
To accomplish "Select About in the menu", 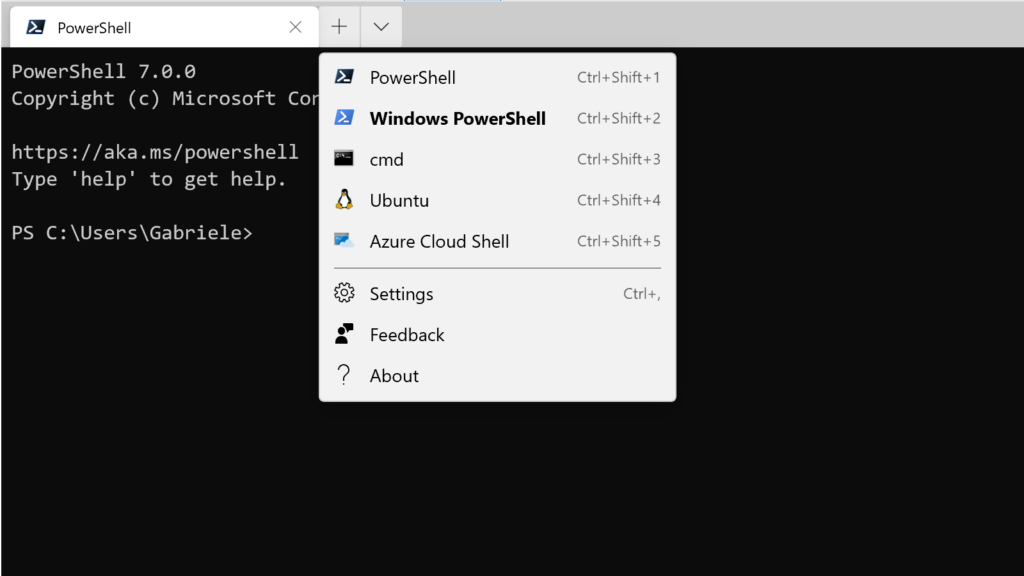I will (498, 376).
